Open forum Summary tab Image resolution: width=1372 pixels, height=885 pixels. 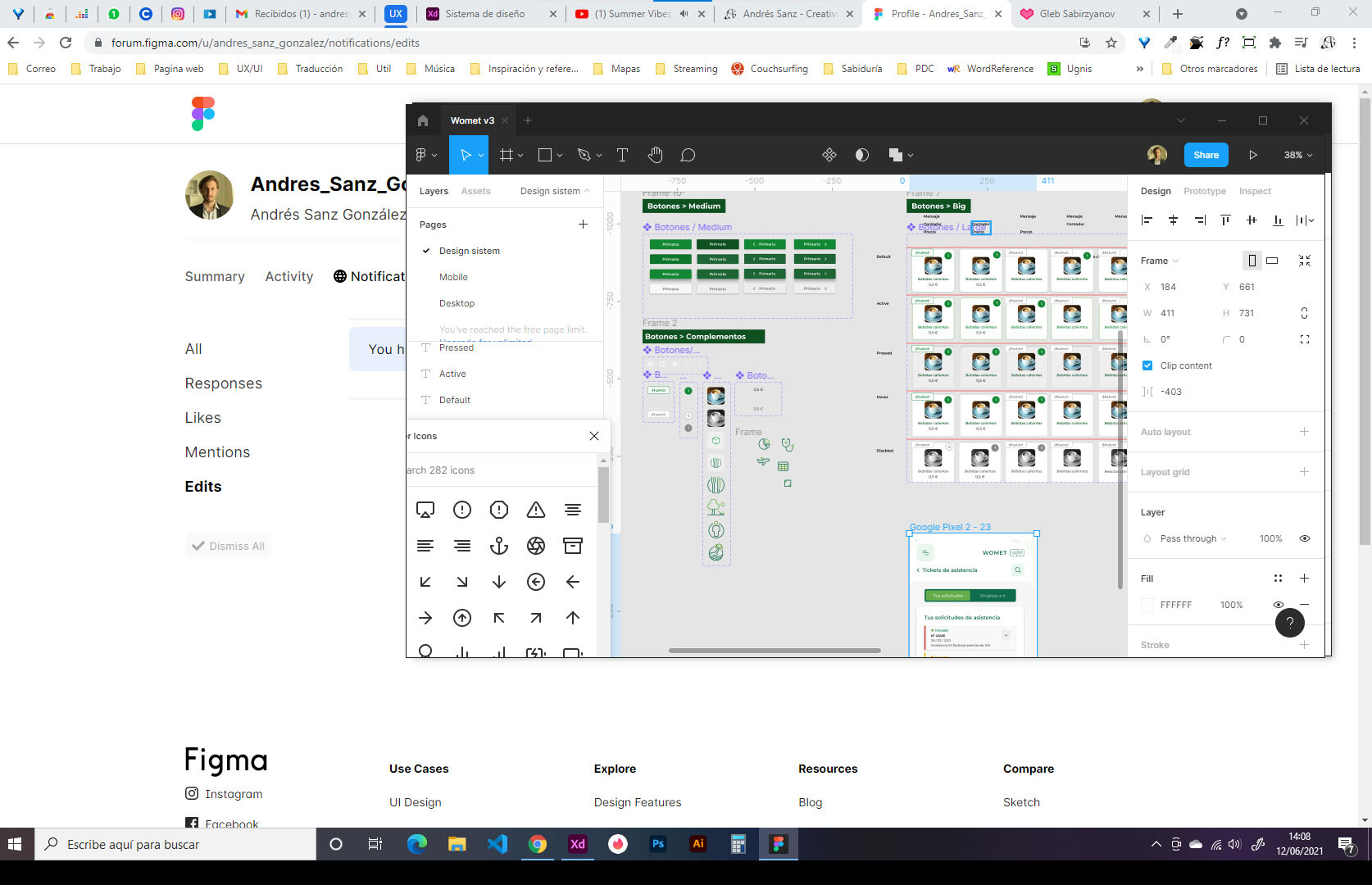[x=215, y=276]
